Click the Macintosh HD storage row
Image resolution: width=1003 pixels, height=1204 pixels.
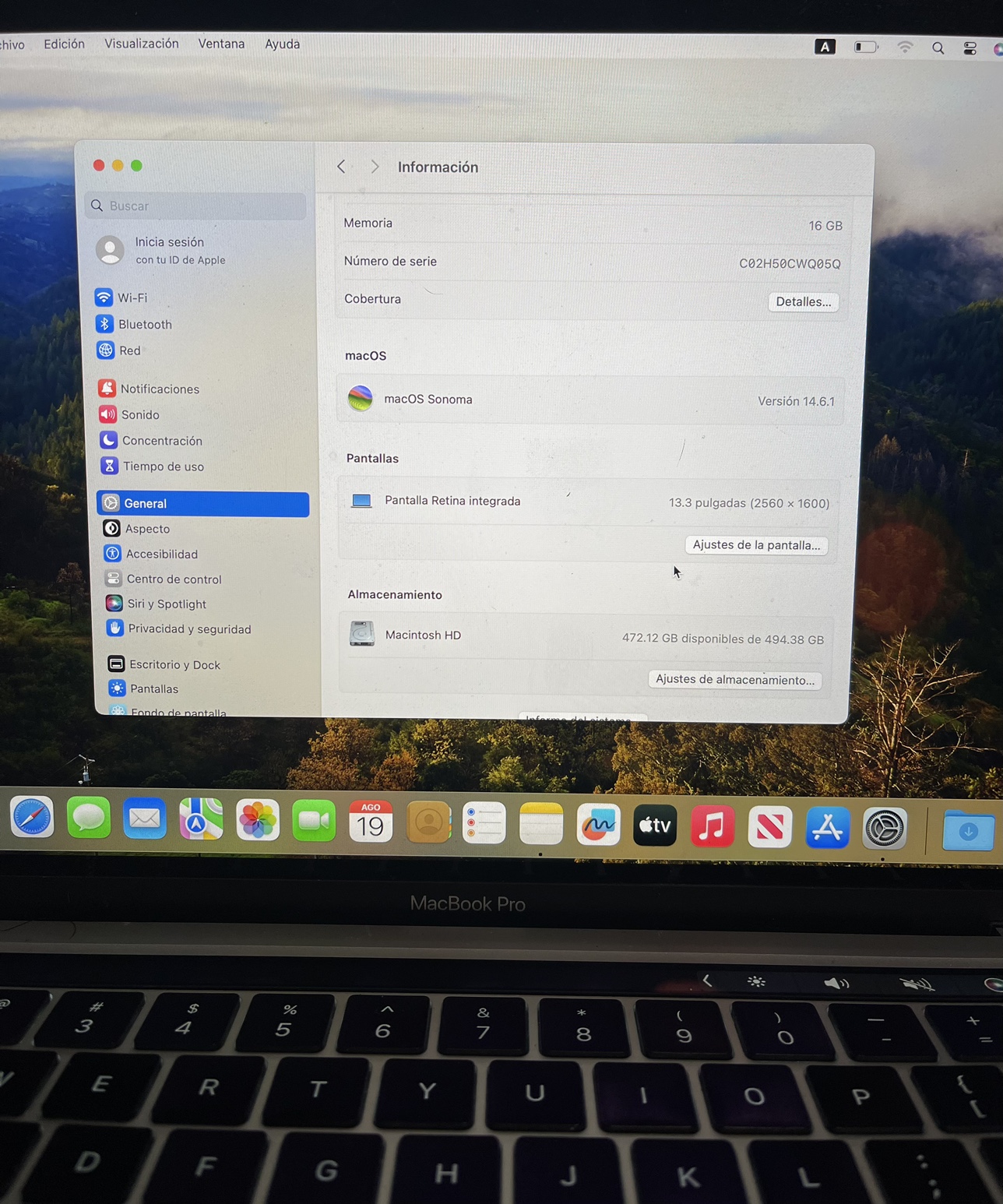coord(587,636)
